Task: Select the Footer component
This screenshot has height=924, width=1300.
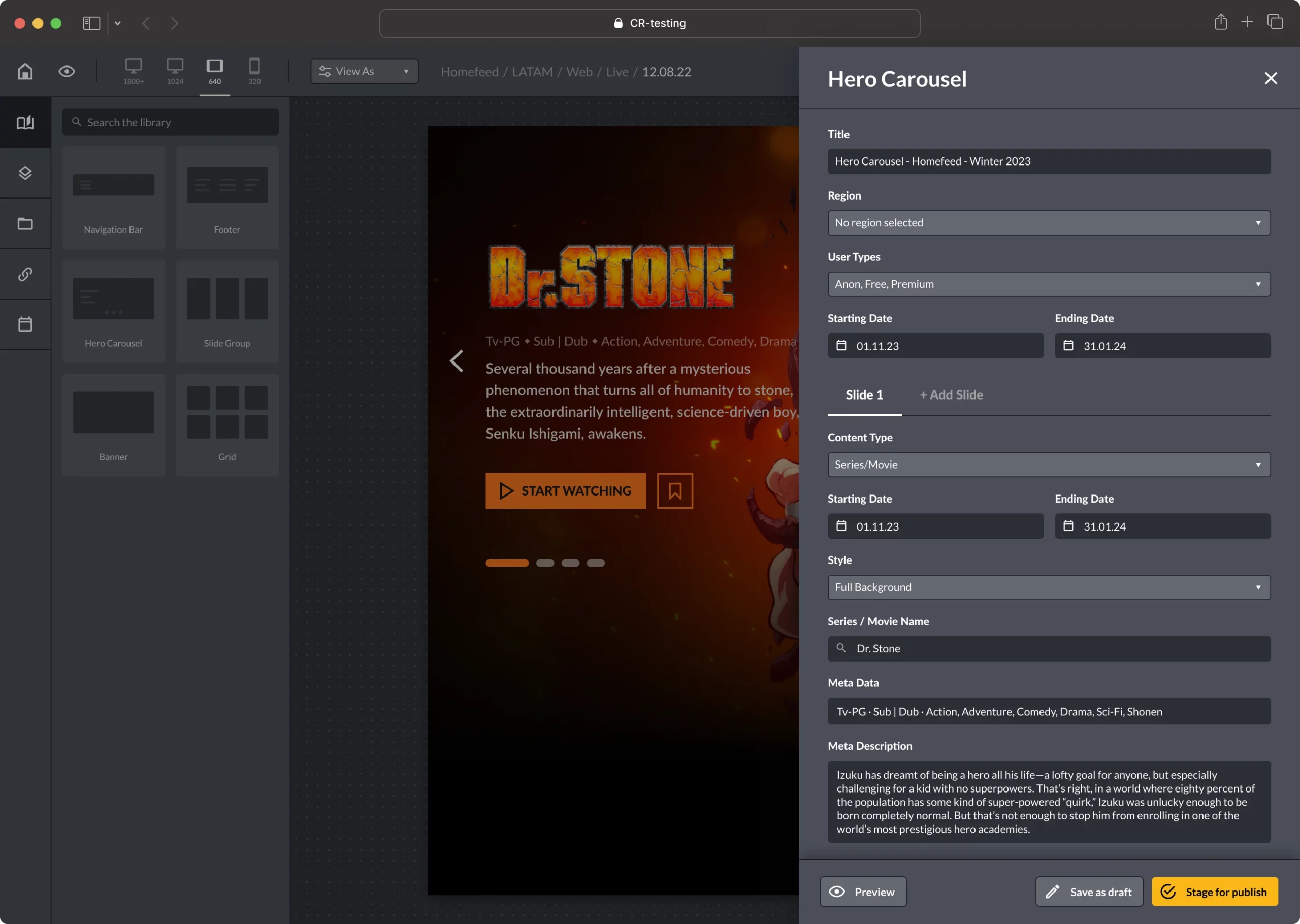Action: coord(227,197)
